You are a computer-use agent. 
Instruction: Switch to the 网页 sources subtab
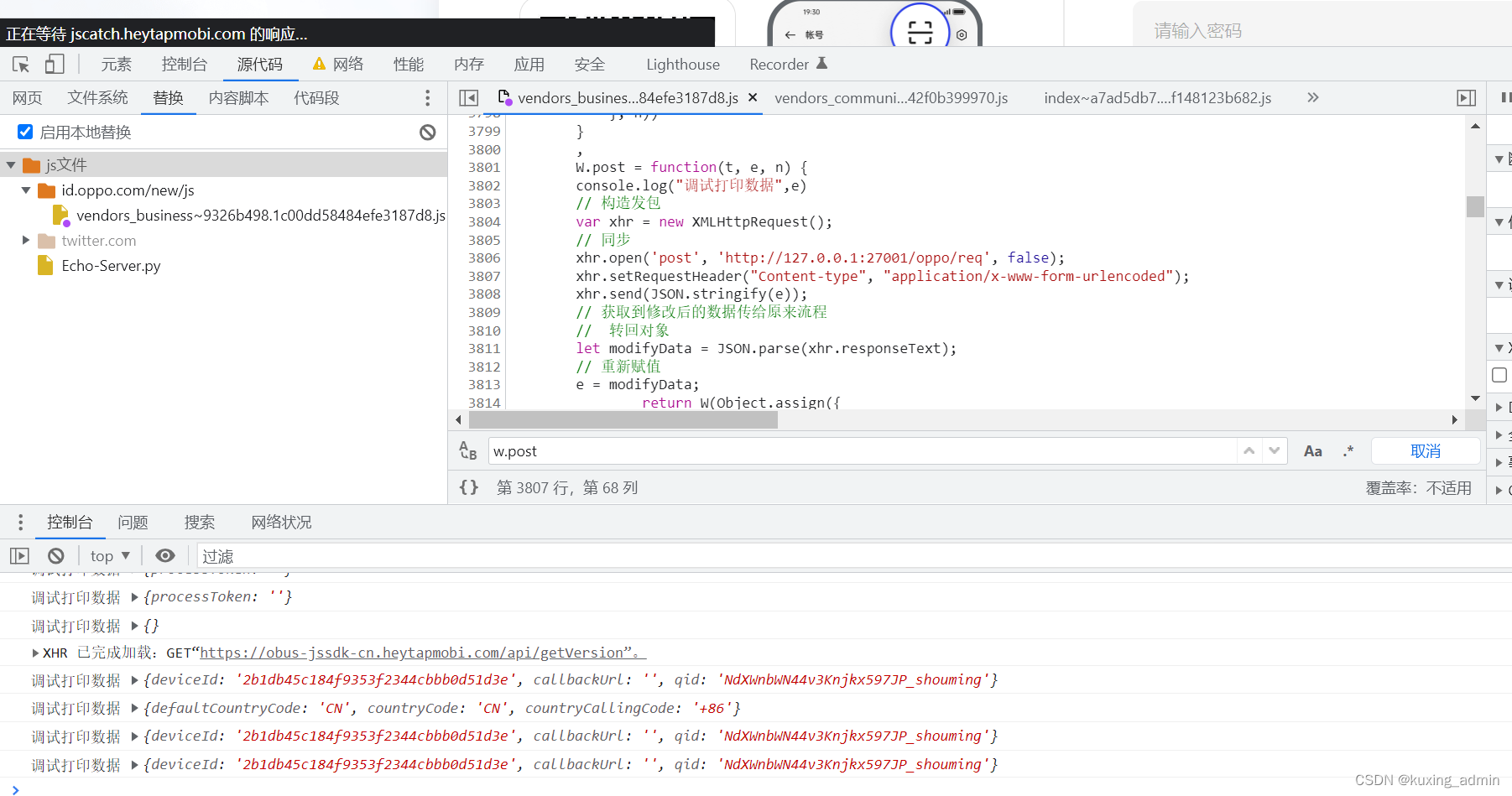pyautogui.click(x=27, y=98)
